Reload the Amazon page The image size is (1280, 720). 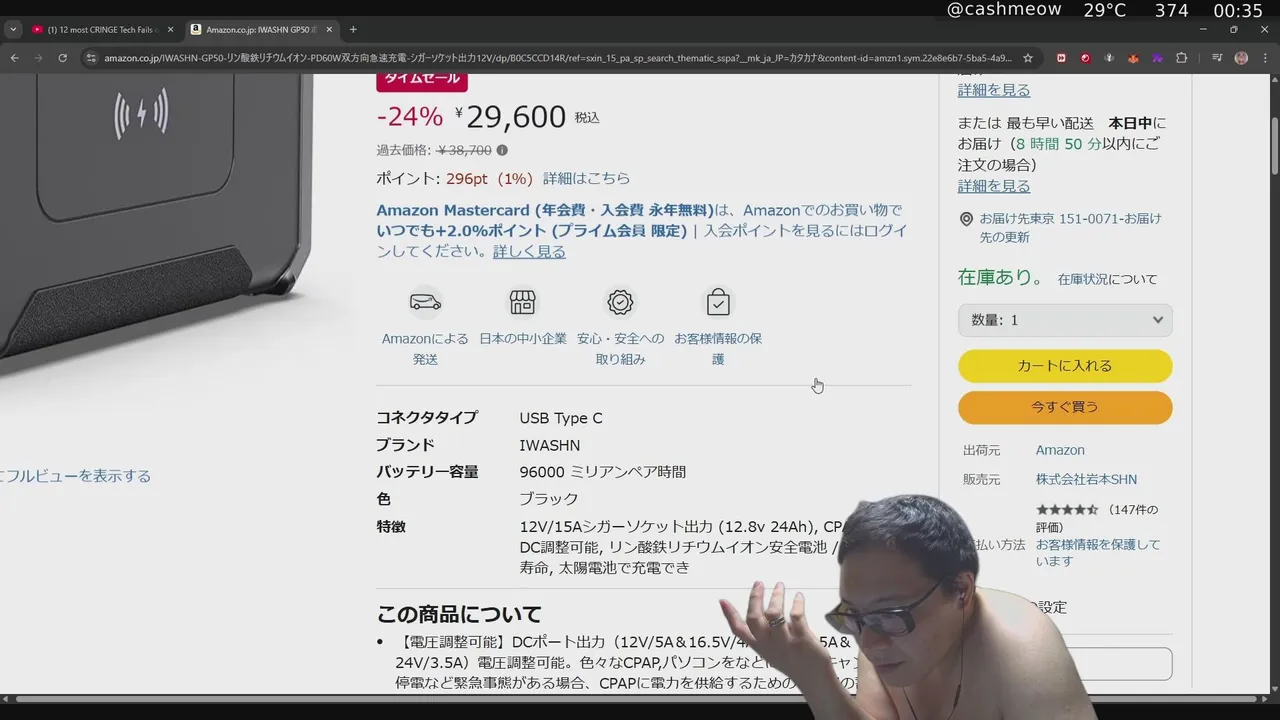pyautogui.click(x=62, y=58)
